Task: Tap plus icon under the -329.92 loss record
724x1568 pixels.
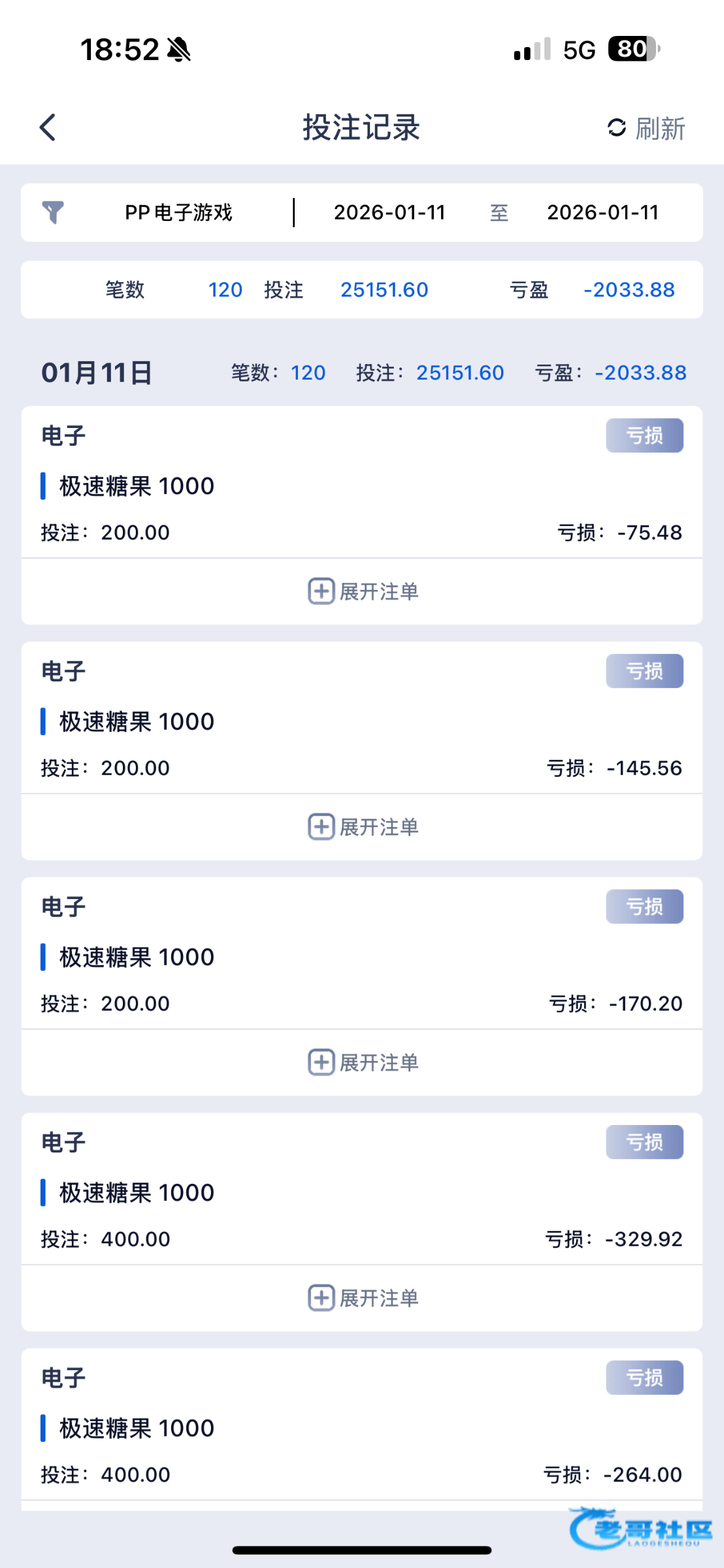Action: click(x=321, y=1298)
